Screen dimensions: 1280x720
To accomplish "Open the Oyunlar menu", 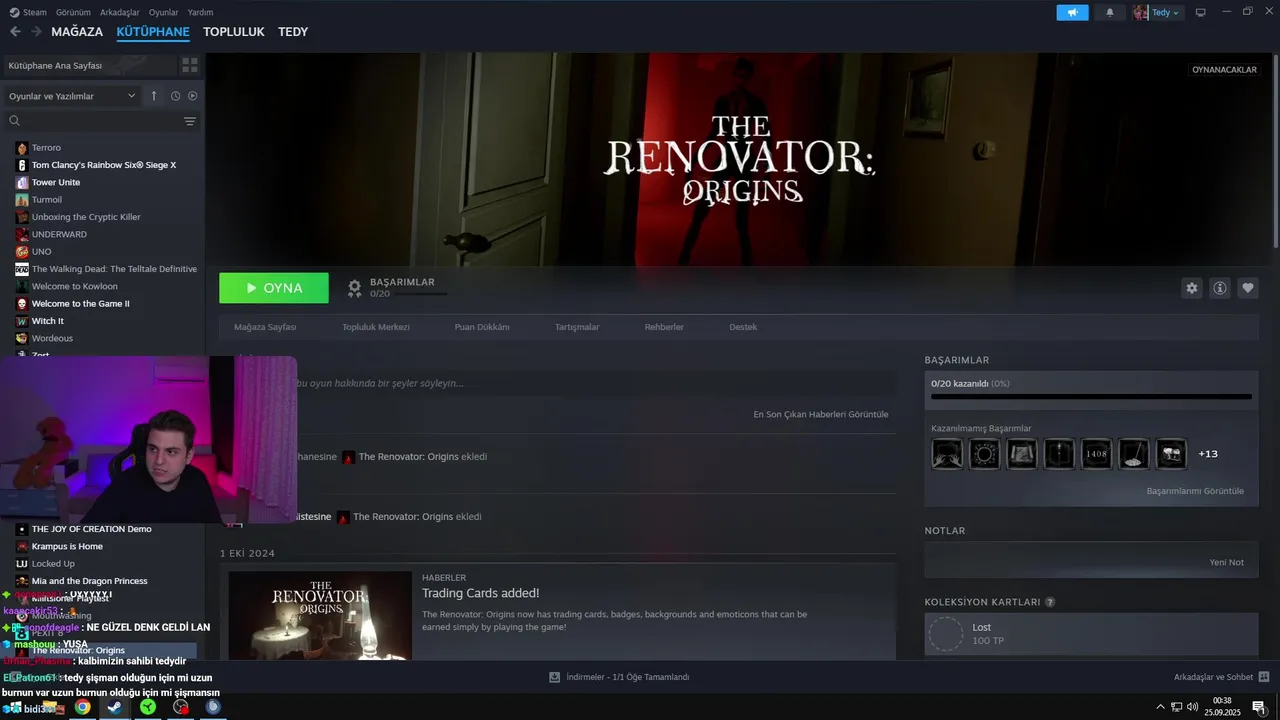I will tap(164, 12).
